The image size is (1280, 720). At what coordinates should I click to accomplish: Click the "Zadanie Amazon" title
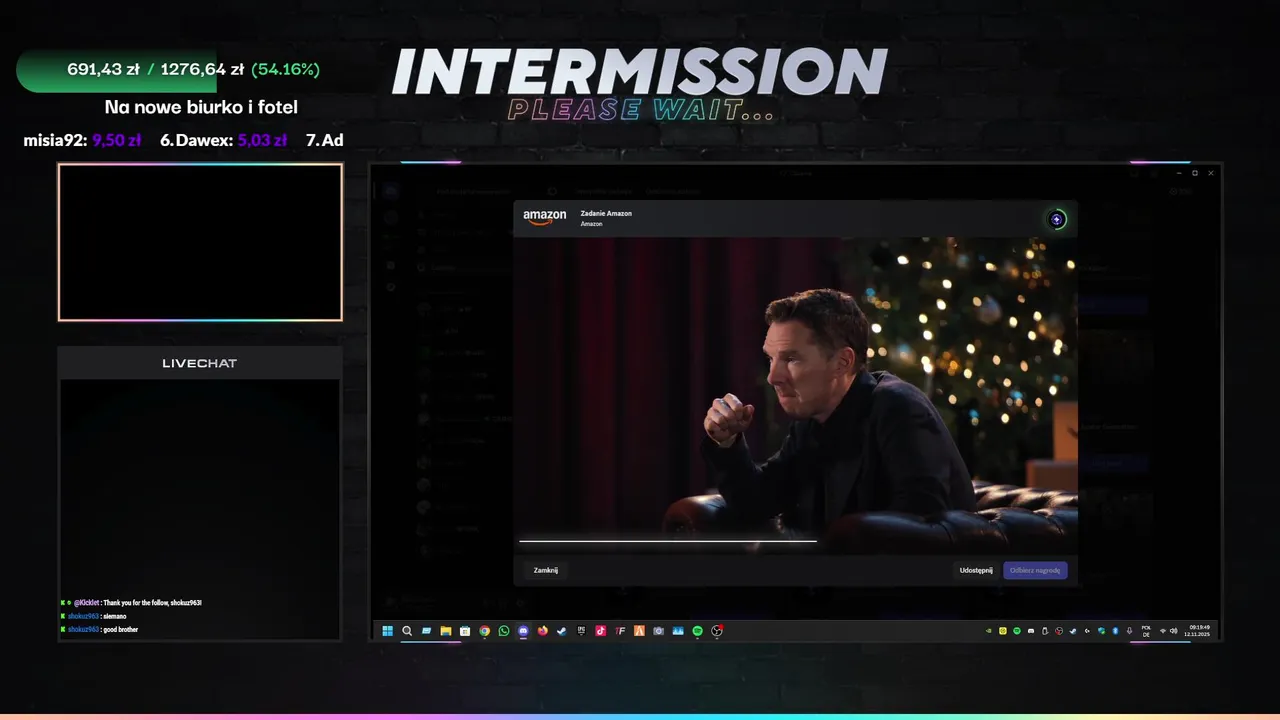606,213
